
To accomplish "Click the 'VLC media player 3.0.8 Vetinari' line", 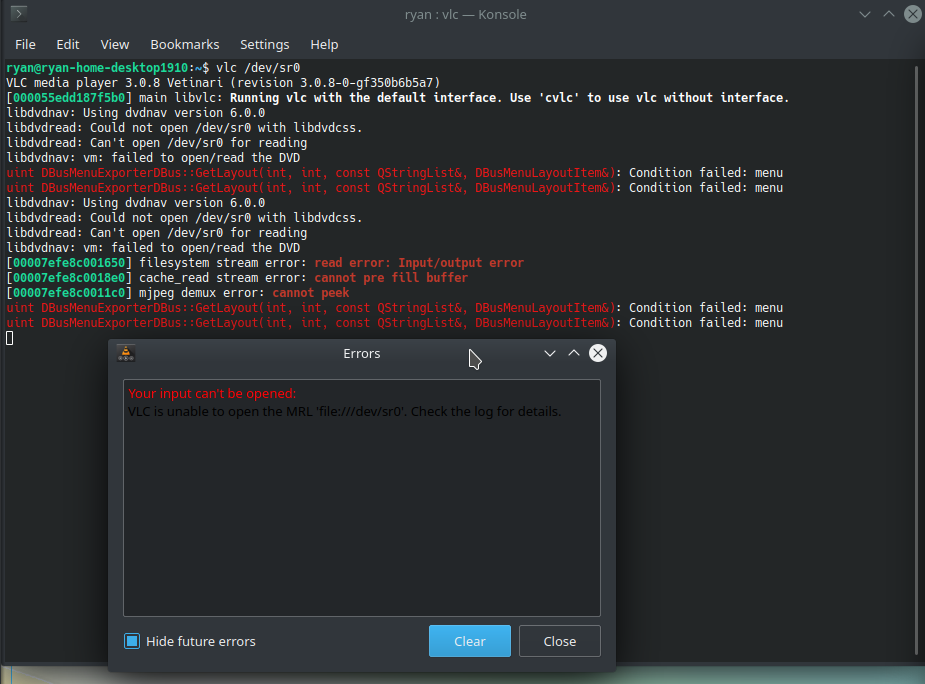I will 223,83.
